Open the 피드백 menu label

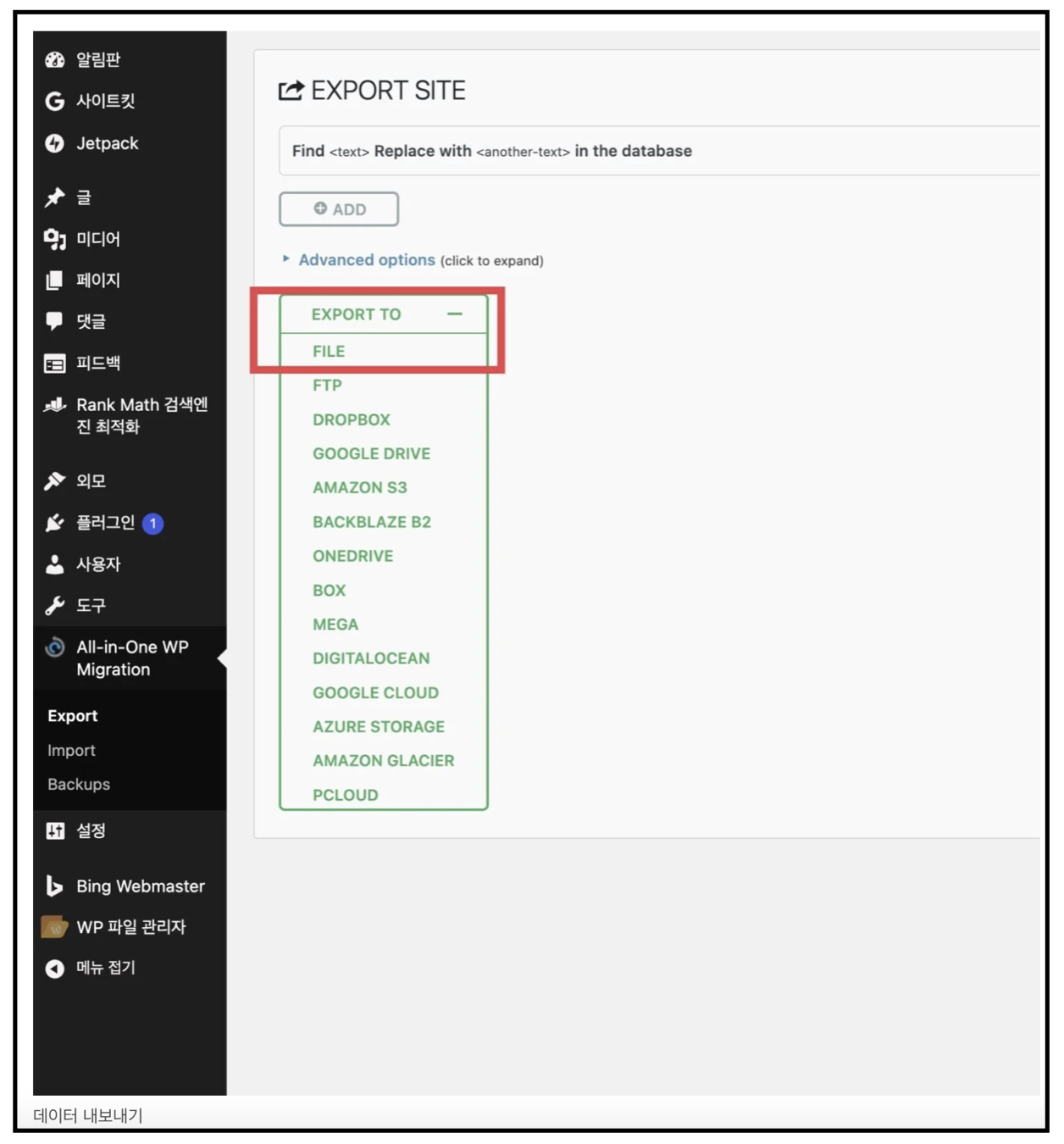[98, 364]
